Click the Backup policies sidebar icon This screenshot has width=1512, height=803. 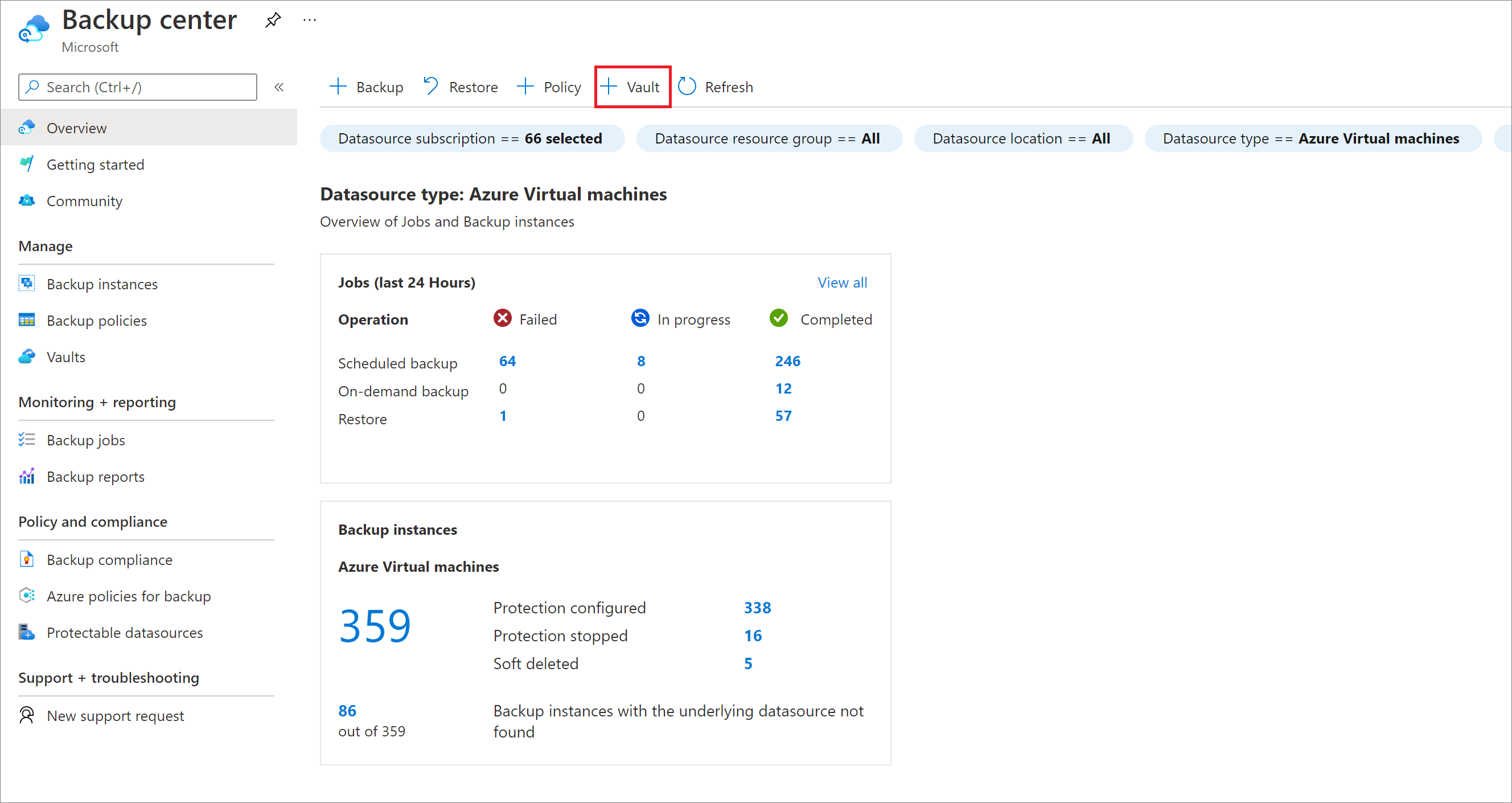[x=28, y=320]
